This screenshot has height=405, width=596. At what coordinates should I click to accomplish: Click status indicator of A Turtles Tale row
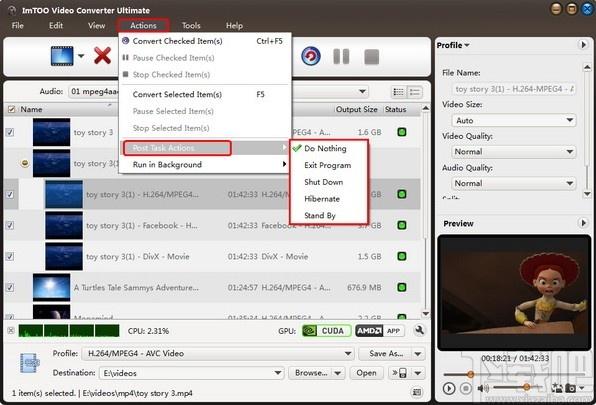click(x=402, y=287)
